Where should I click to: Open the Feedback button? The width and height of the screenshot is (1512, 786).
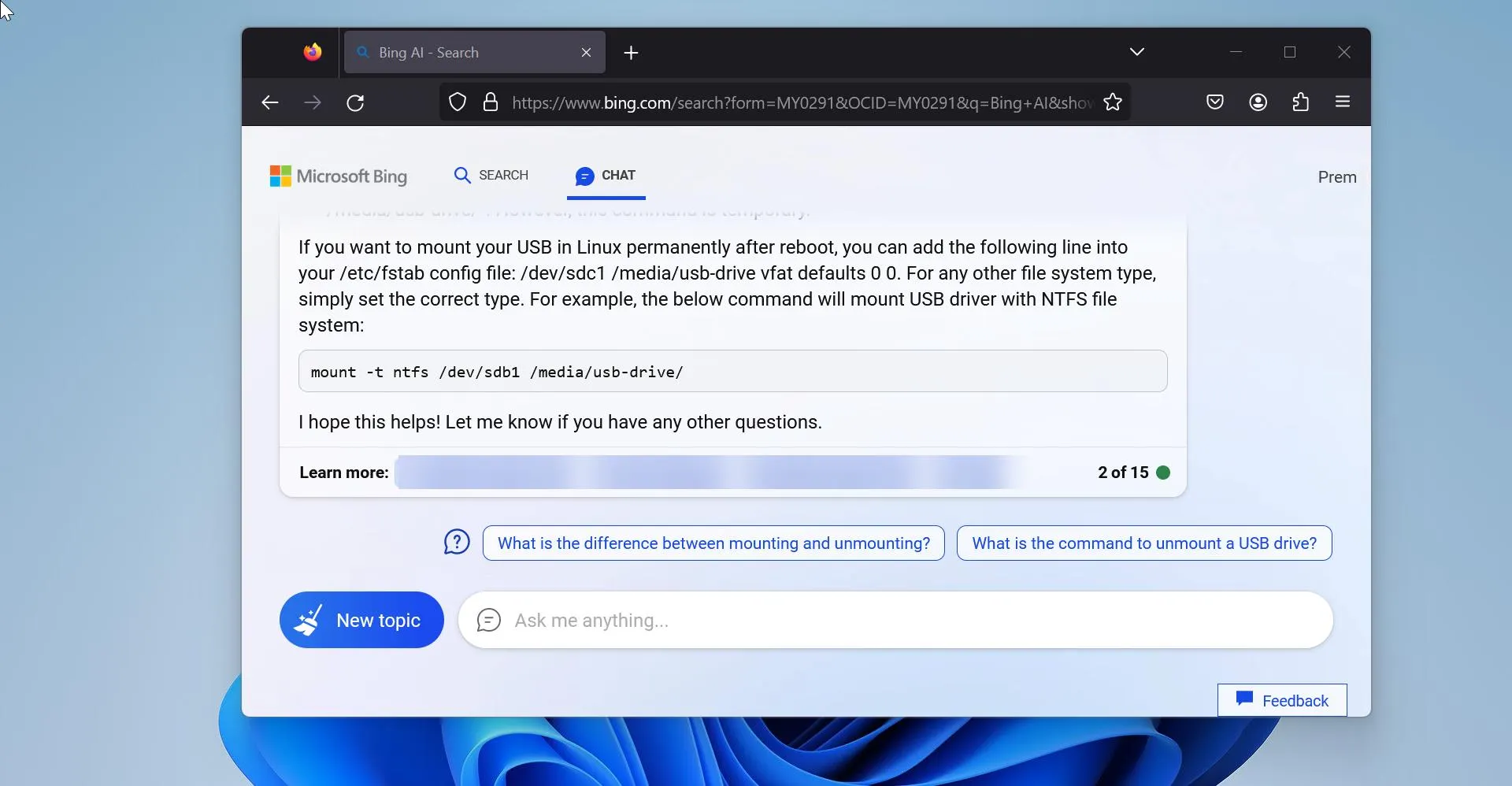1282,700
